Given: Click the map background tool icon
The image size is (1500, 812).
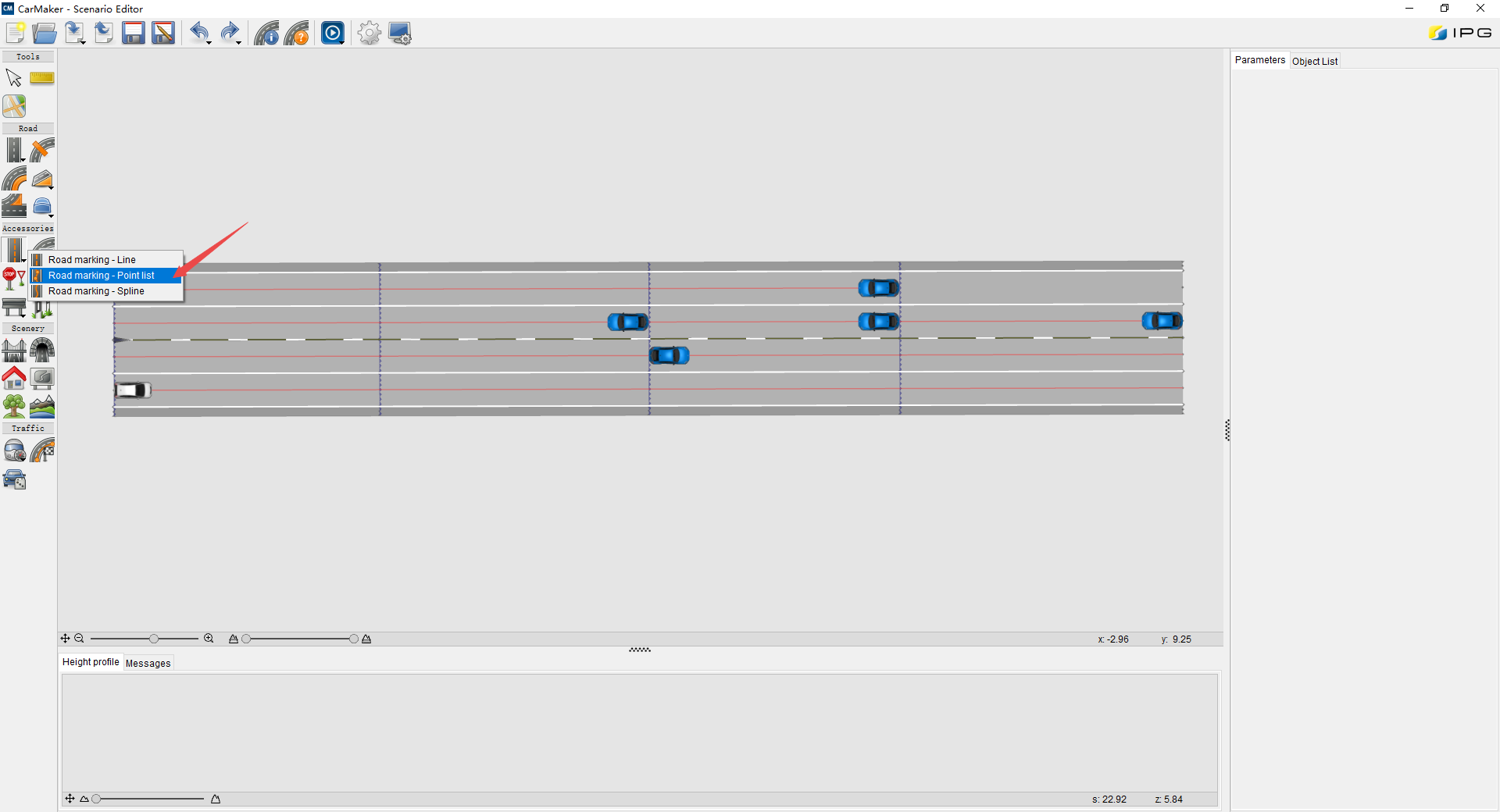Looking at the screenshot, I should click(14, 106).
